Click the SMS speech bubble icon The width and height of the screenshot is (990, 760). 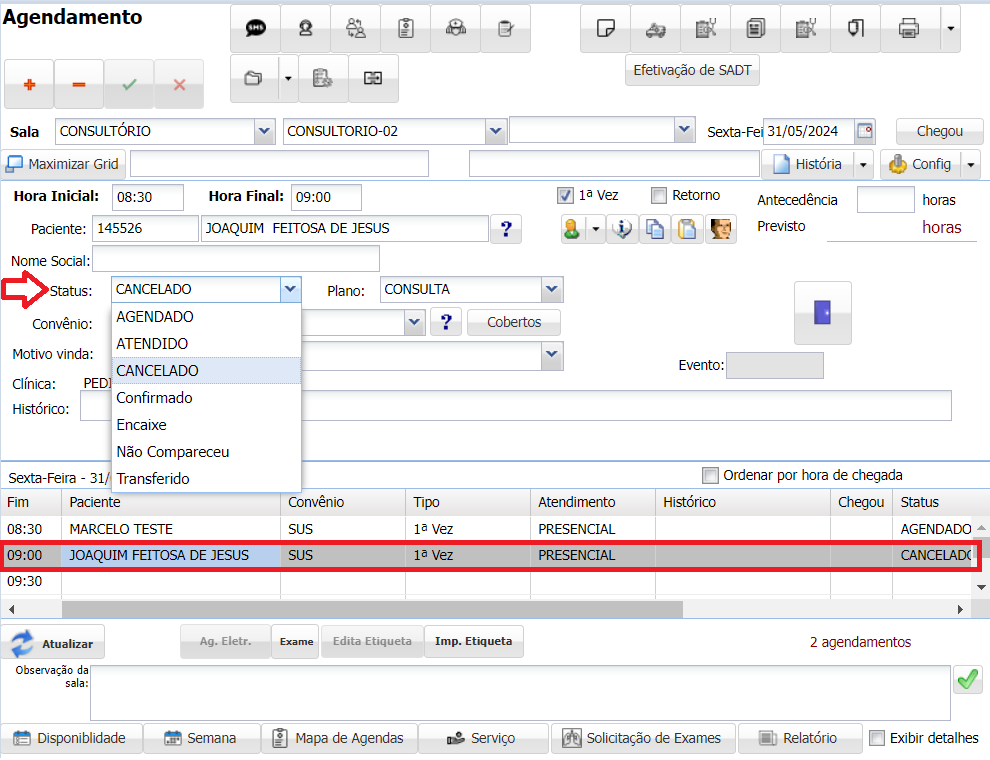pyautogui.click(x=255, y=29)
